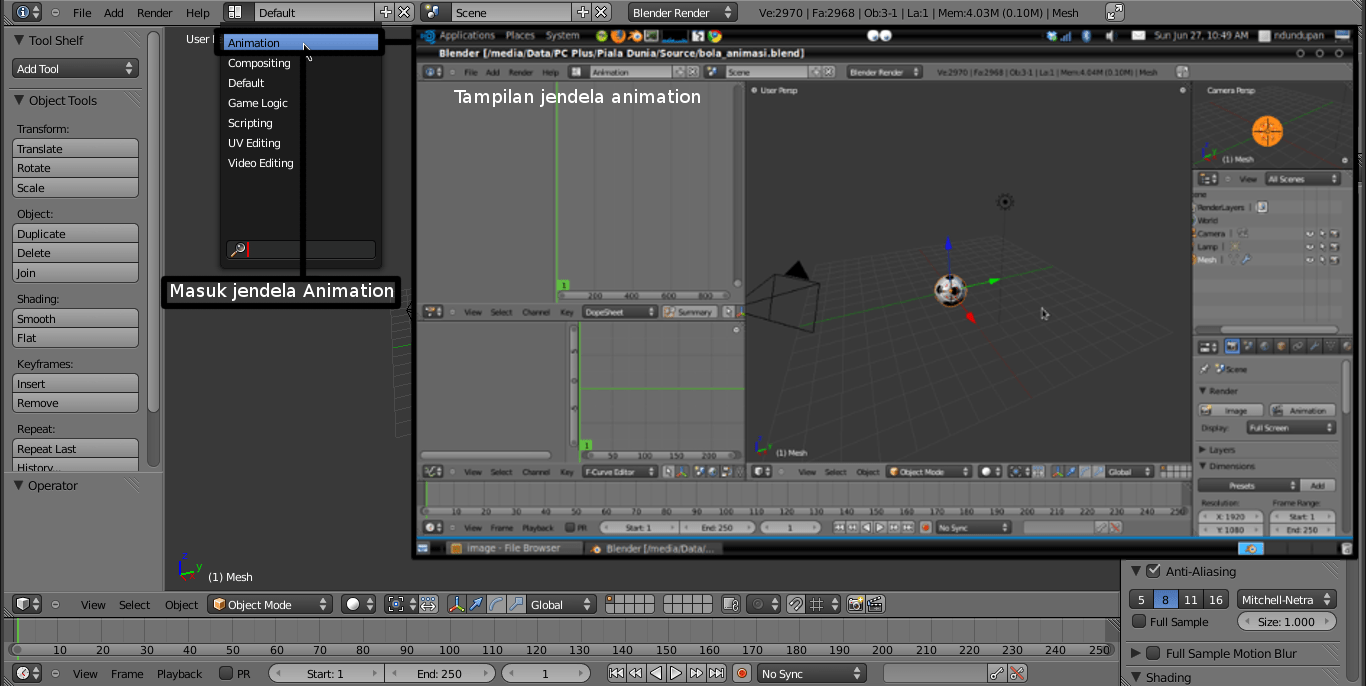Select the translate manipulator arrow icon
The height and width of the screenshot is (686, 1366).
tap(477, 605)
